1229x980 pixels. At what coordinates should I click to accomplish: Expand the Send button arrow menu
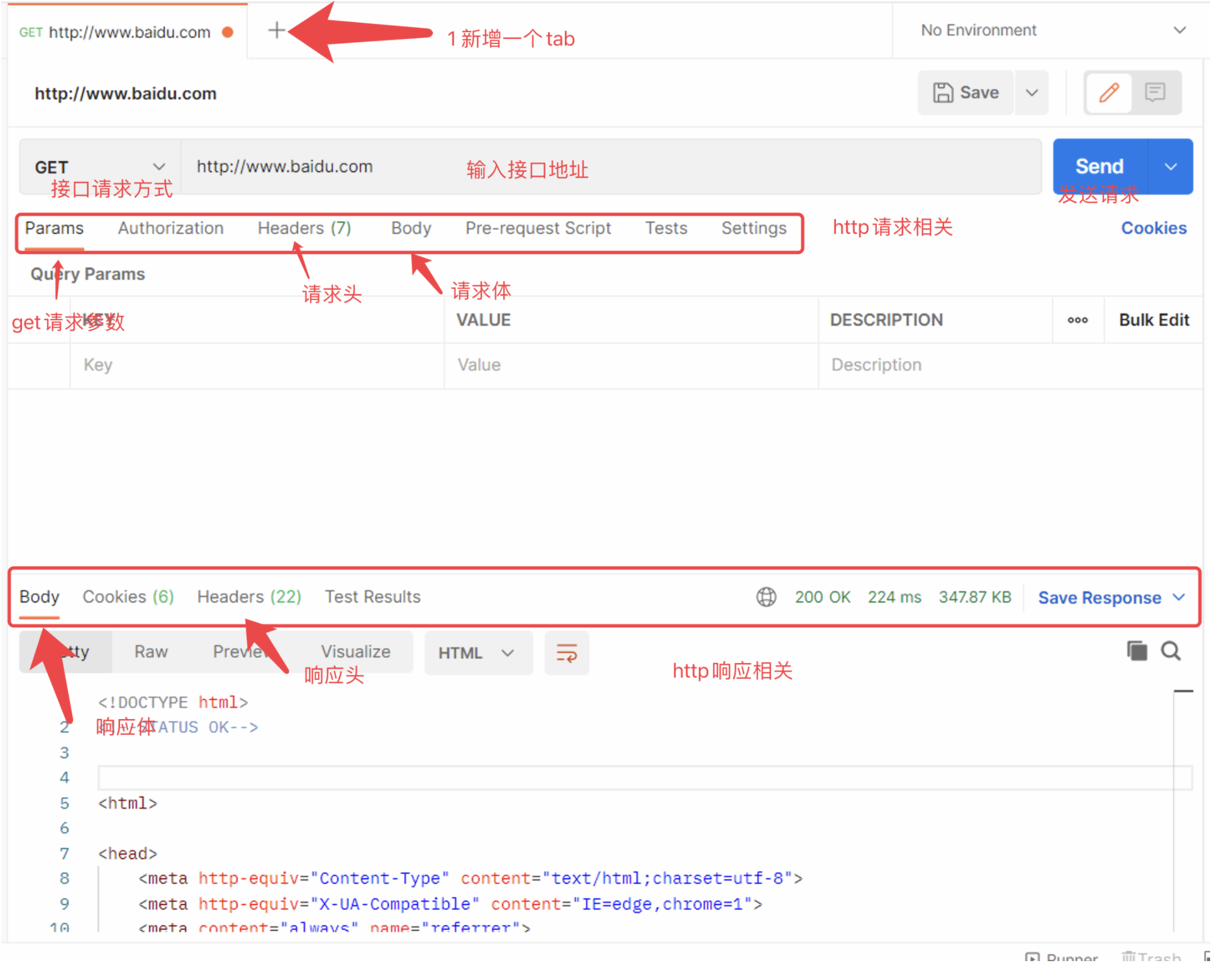(x=1171, y=167)
